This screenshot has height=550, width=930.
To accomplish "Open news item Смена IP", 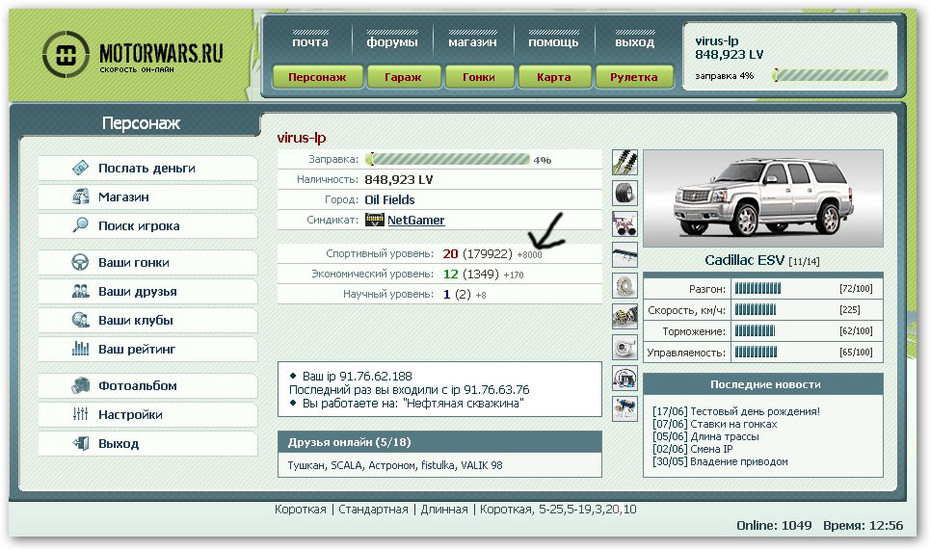I will click(712, 449).
